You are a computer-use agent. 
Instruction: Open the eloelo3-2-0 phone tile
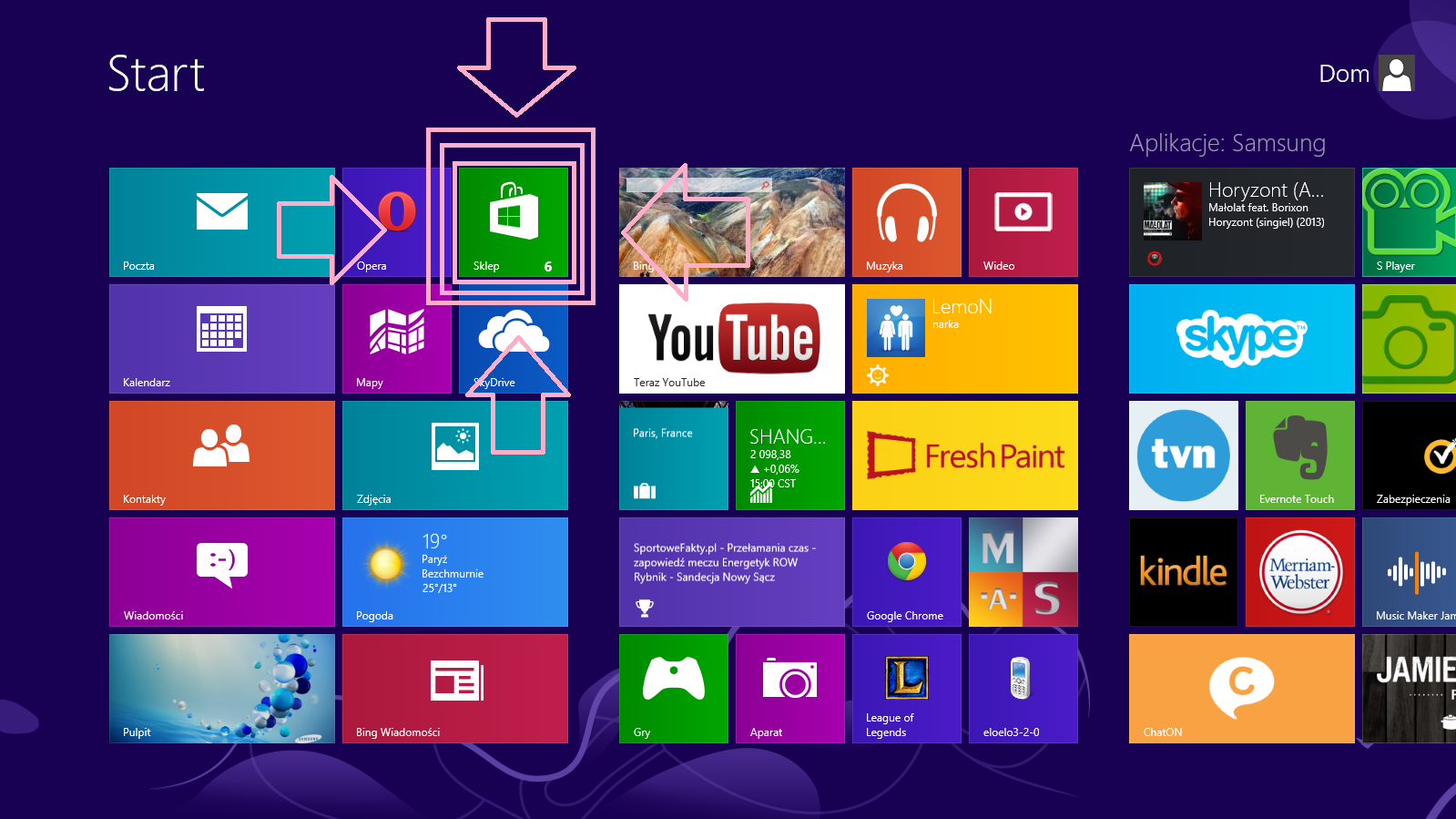pos(1023,689)
